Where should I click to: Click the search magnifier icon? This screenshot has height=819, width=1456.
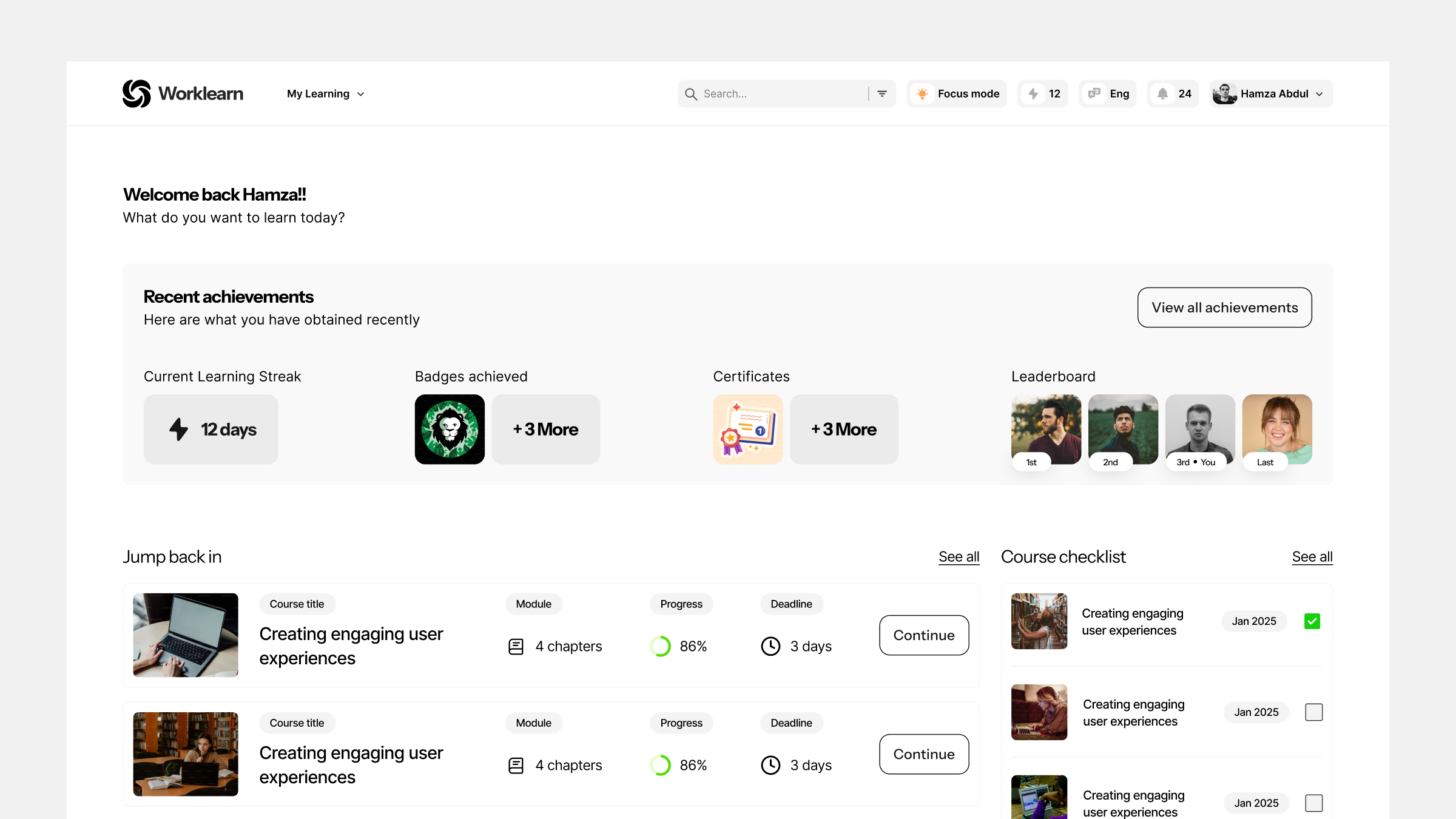pyautogui.click(x=690, y=94)
